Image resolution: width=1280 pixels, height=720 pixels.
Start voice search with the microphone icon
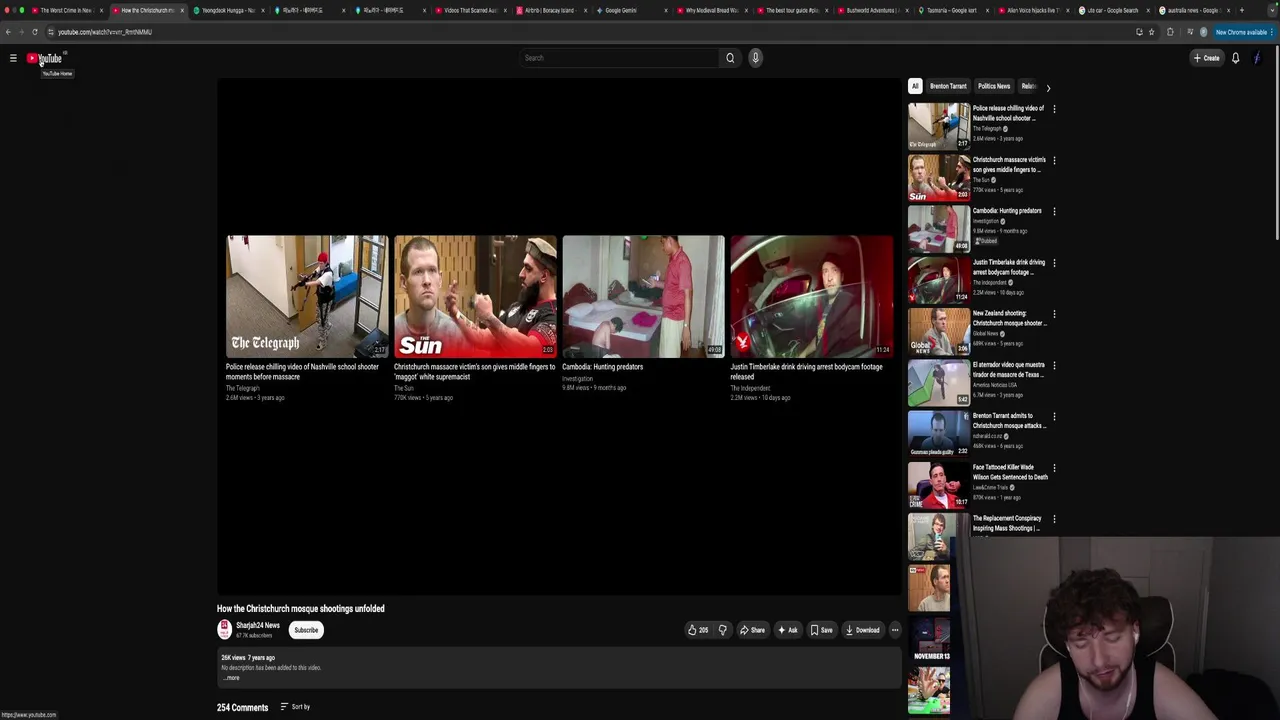pyautogui.click(x=756, y=58)
